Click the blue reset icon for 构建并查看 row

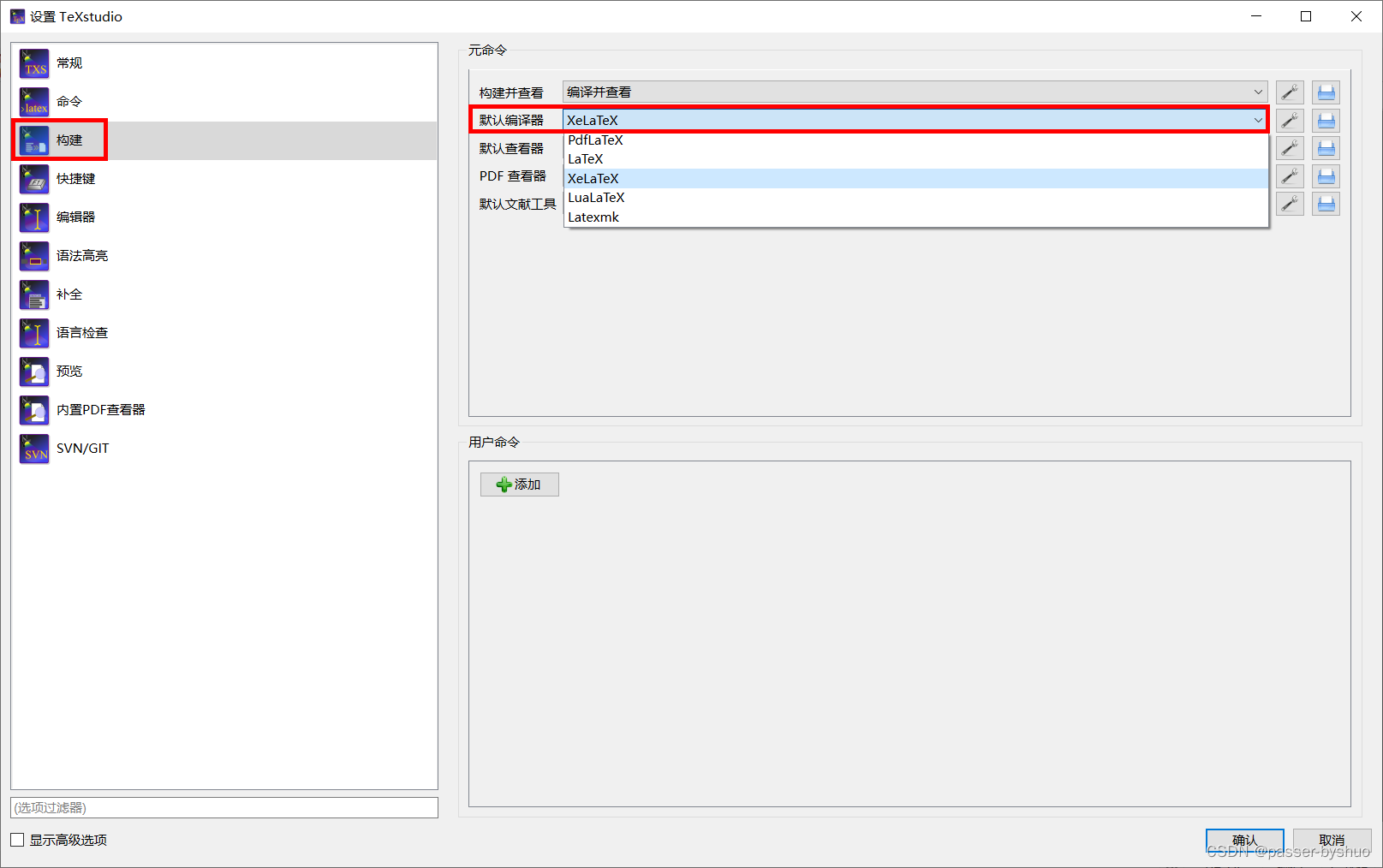point(1326,92)
